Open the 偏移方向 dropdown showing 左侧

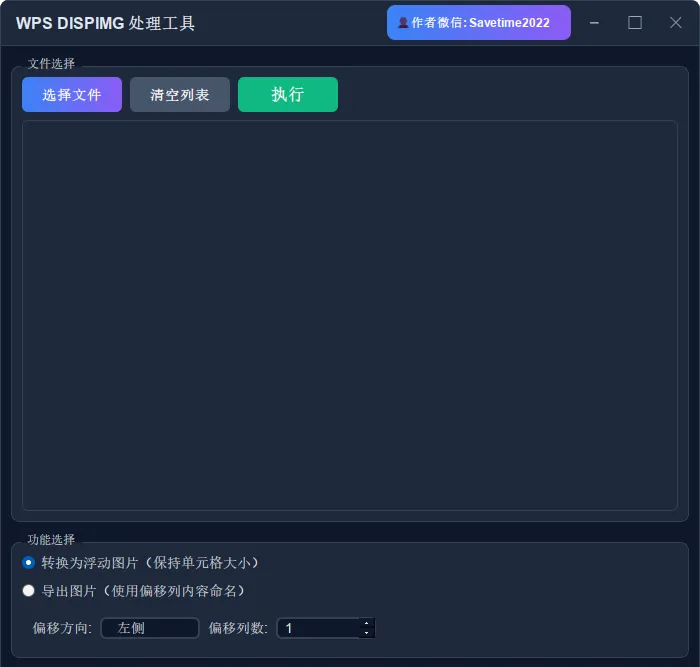150,628
